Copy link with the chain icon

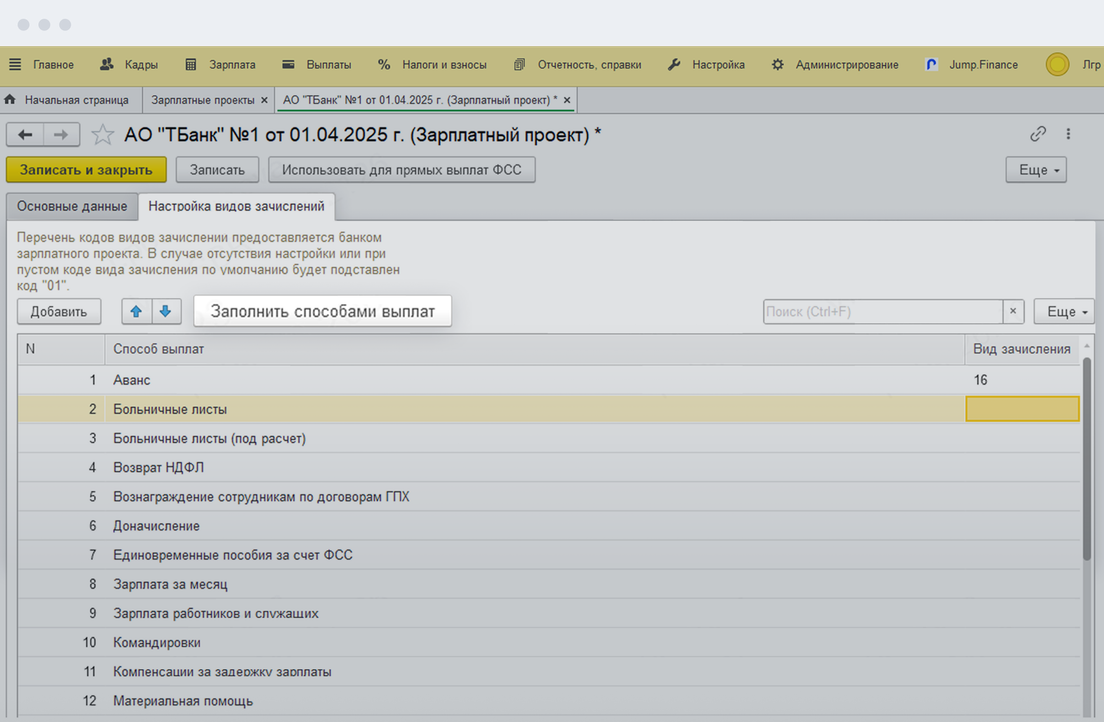tap(1037, 134)
